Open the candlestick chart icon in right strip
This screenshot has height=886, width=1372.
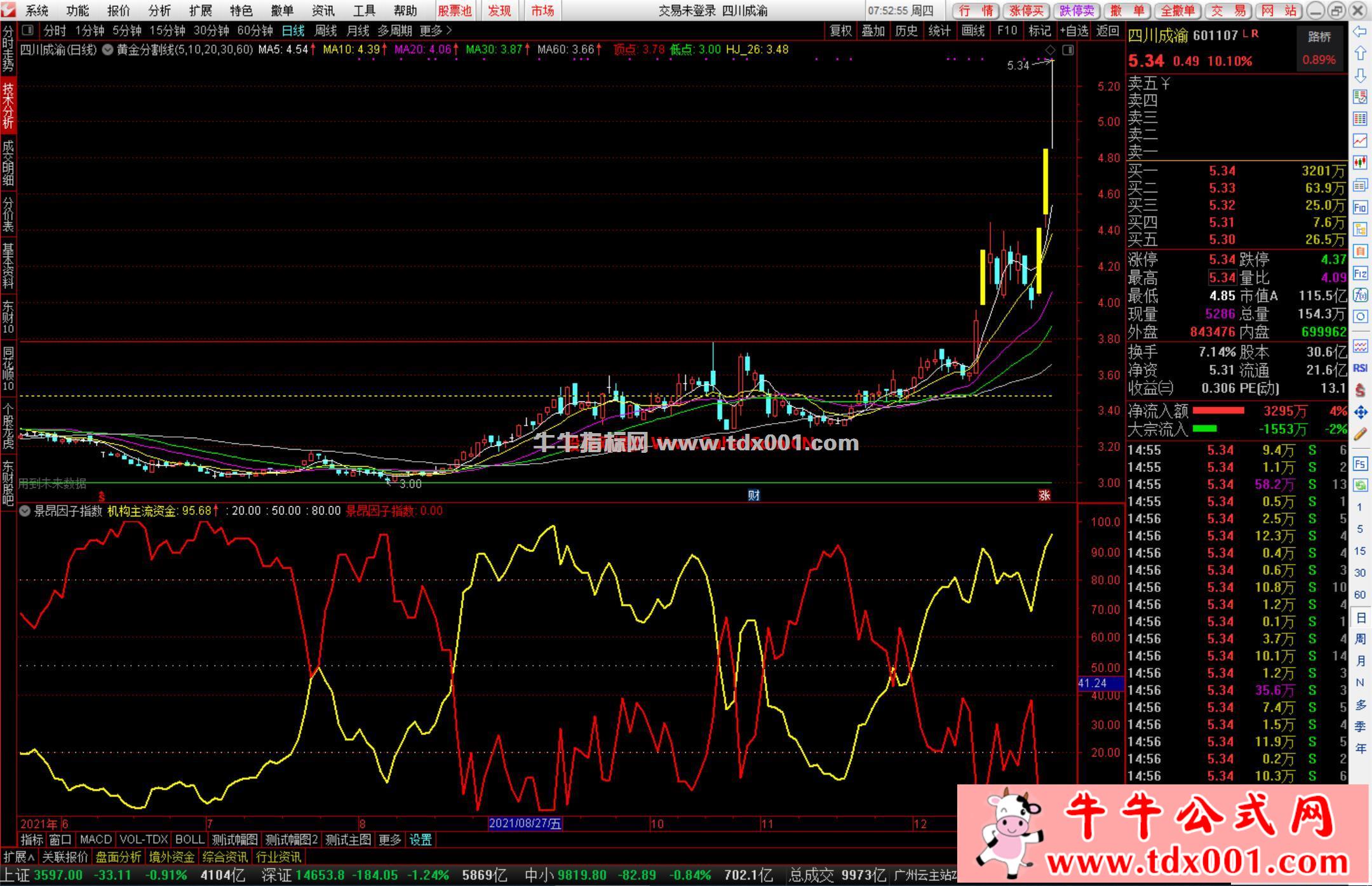pyautogui.click(x=1360, y=162)
